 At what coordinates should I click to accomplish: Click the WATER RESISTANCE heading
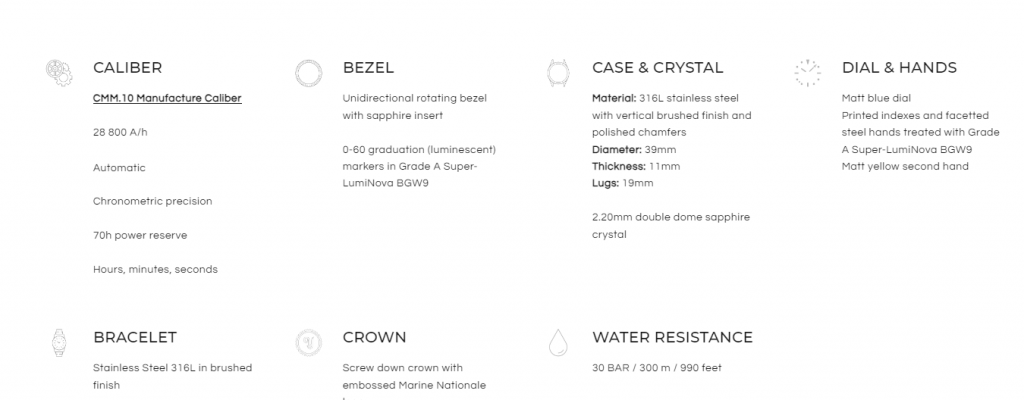(672, 338)
